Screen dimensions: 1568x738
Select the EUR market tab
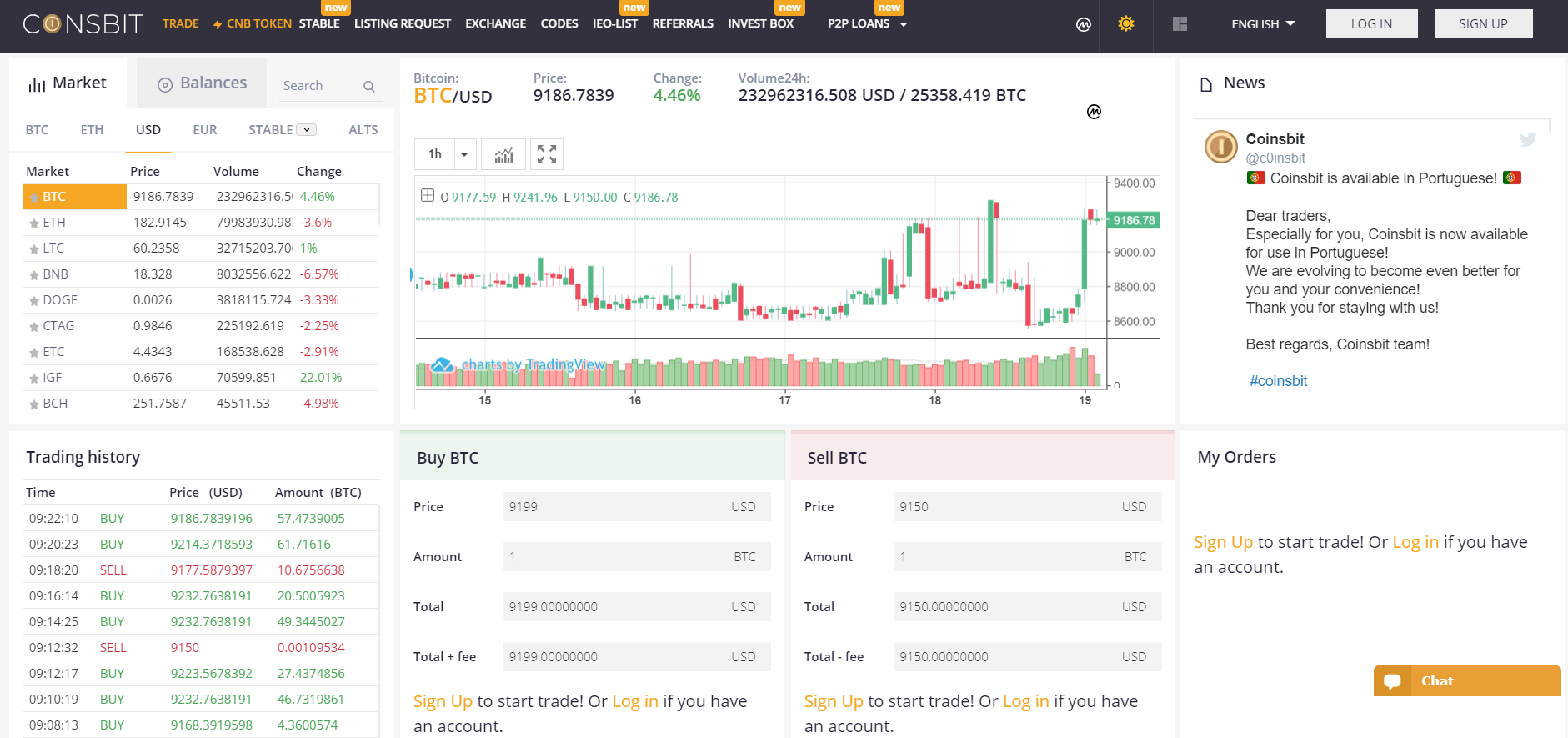pos(205,130)
